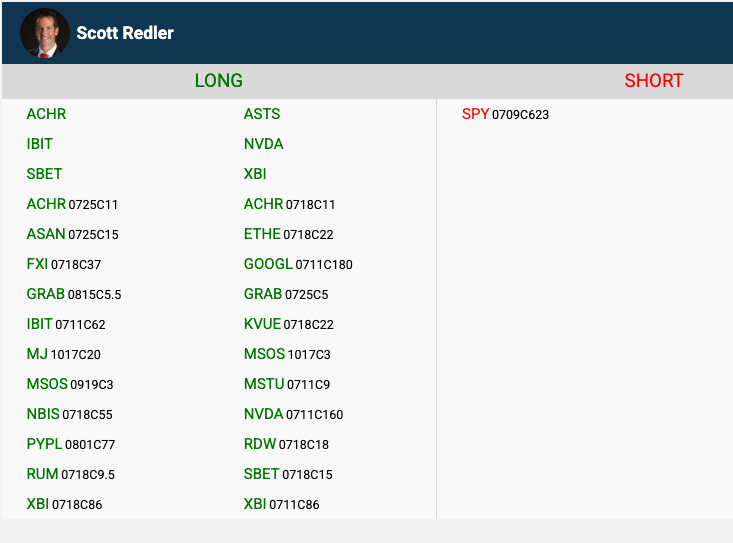This screenshot has width=733, height=543.
Task: Click the ETHE 0718C22 option
Action: click(288, 234)
